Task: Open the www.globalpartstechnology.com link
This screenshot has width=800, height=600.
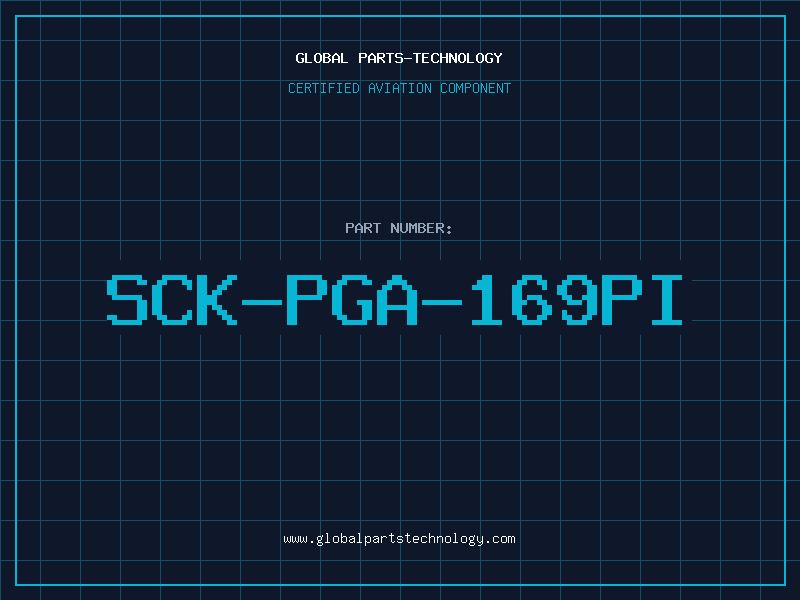Action: pos(399,539)
